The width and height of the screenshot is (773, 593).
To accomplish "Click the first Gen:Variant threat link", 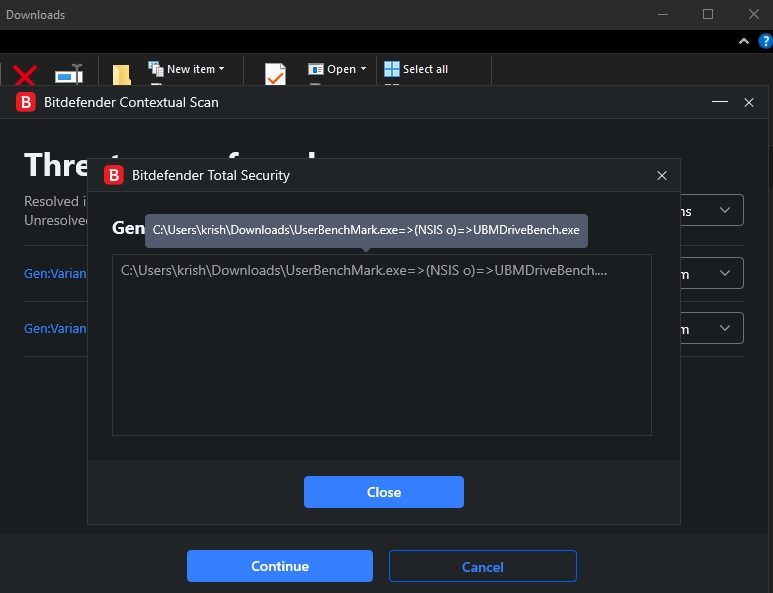I will click(55, 274).
